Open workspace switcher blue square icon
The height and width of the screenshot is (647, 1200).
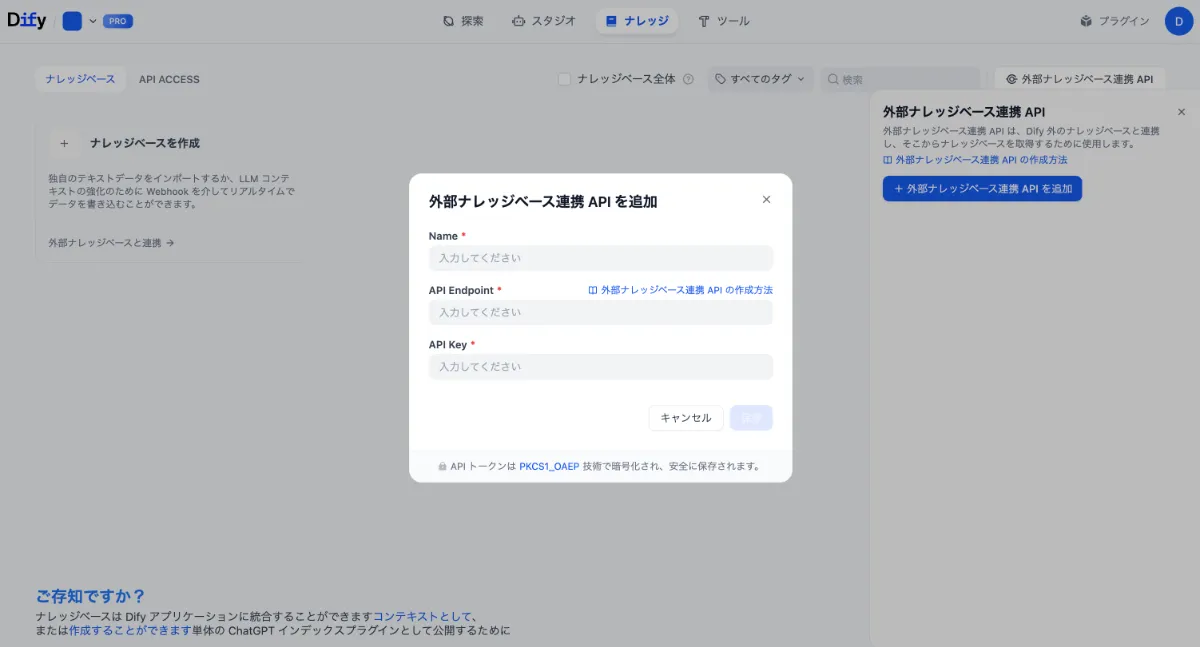point(72,21)
